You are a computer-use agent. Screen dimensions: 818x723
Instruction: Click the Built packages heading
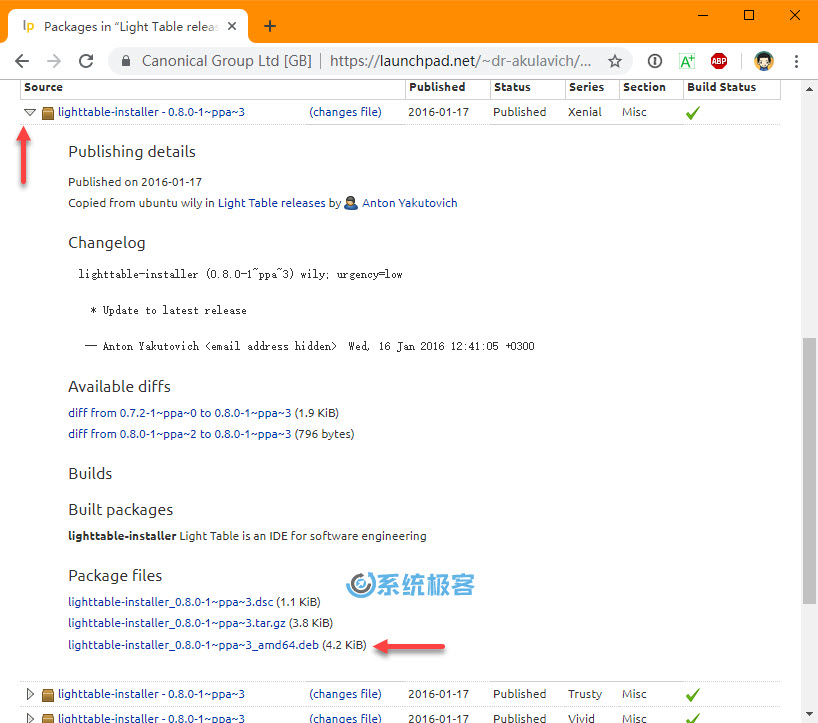121,510
